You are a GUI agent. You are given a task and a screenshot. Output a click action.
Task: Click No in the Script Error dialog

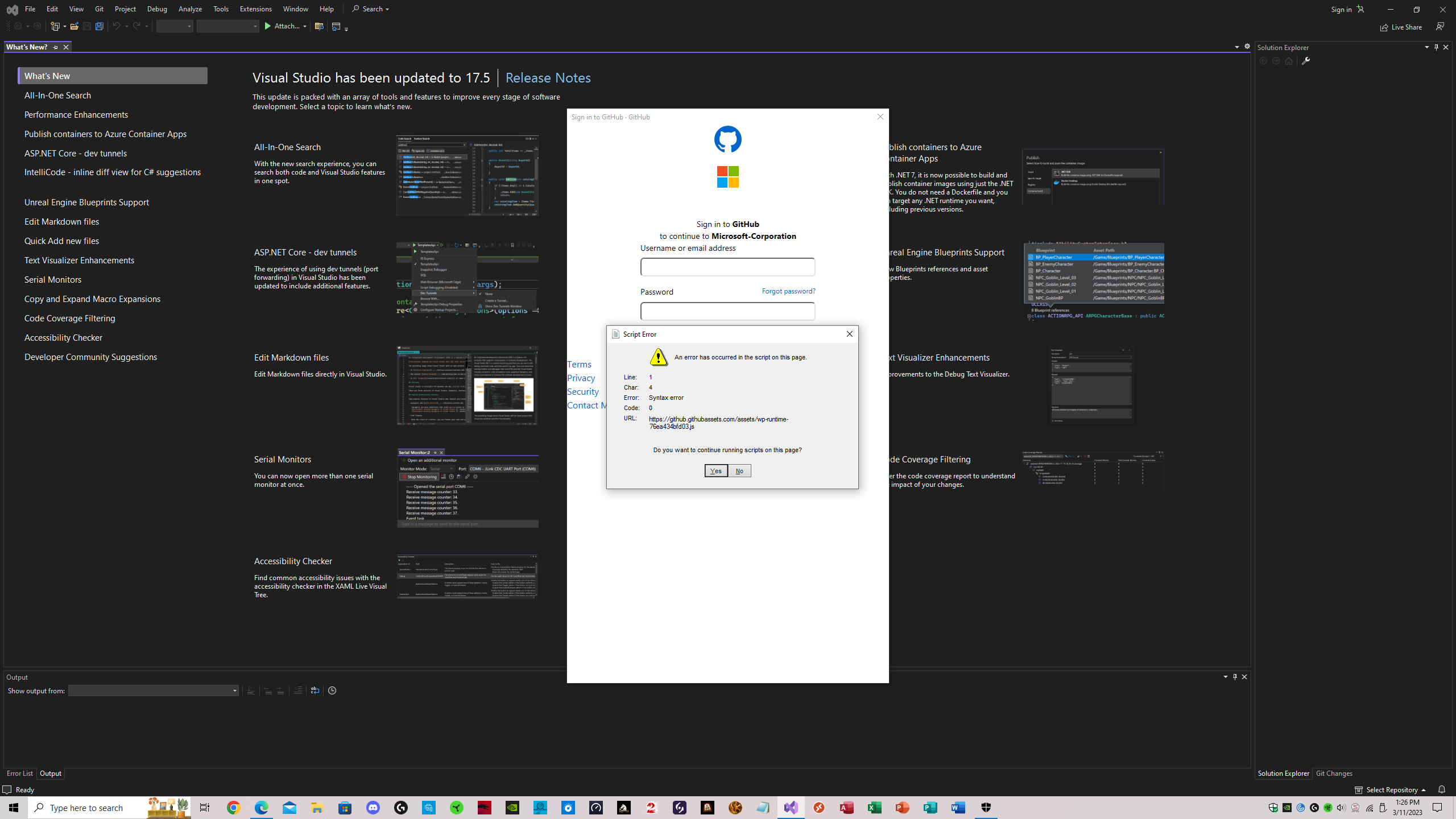[x=739, y=471]
